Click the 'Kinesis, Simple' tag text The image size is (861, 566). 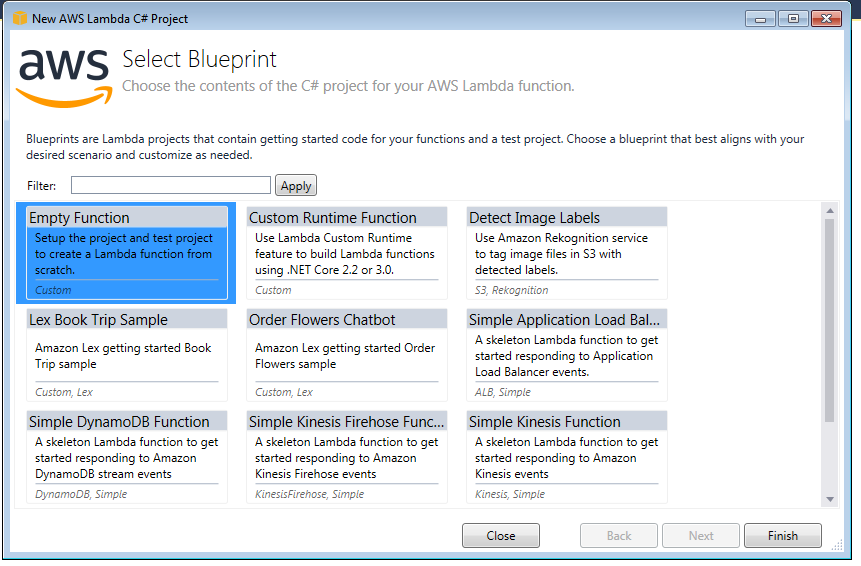pos(510,494)
